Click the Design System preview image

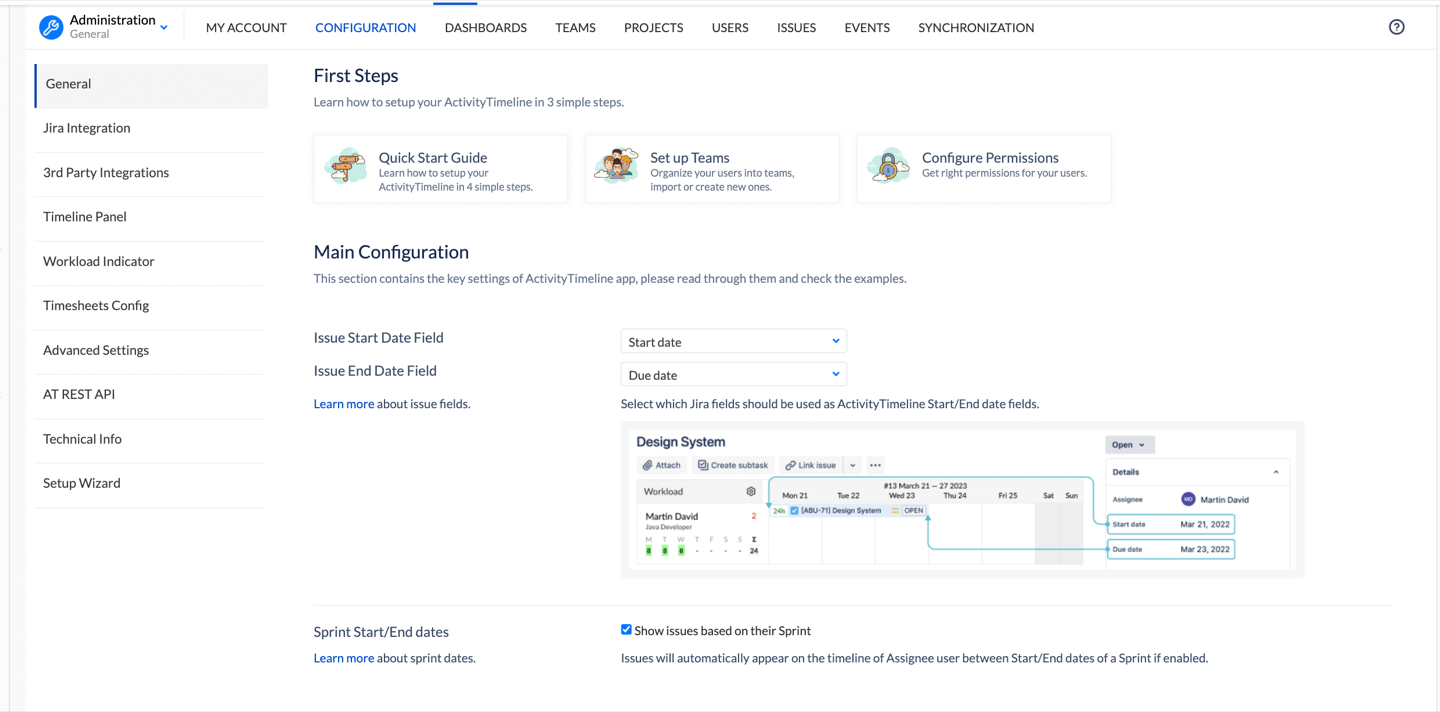pyautogui.click(x=962, y=500)
